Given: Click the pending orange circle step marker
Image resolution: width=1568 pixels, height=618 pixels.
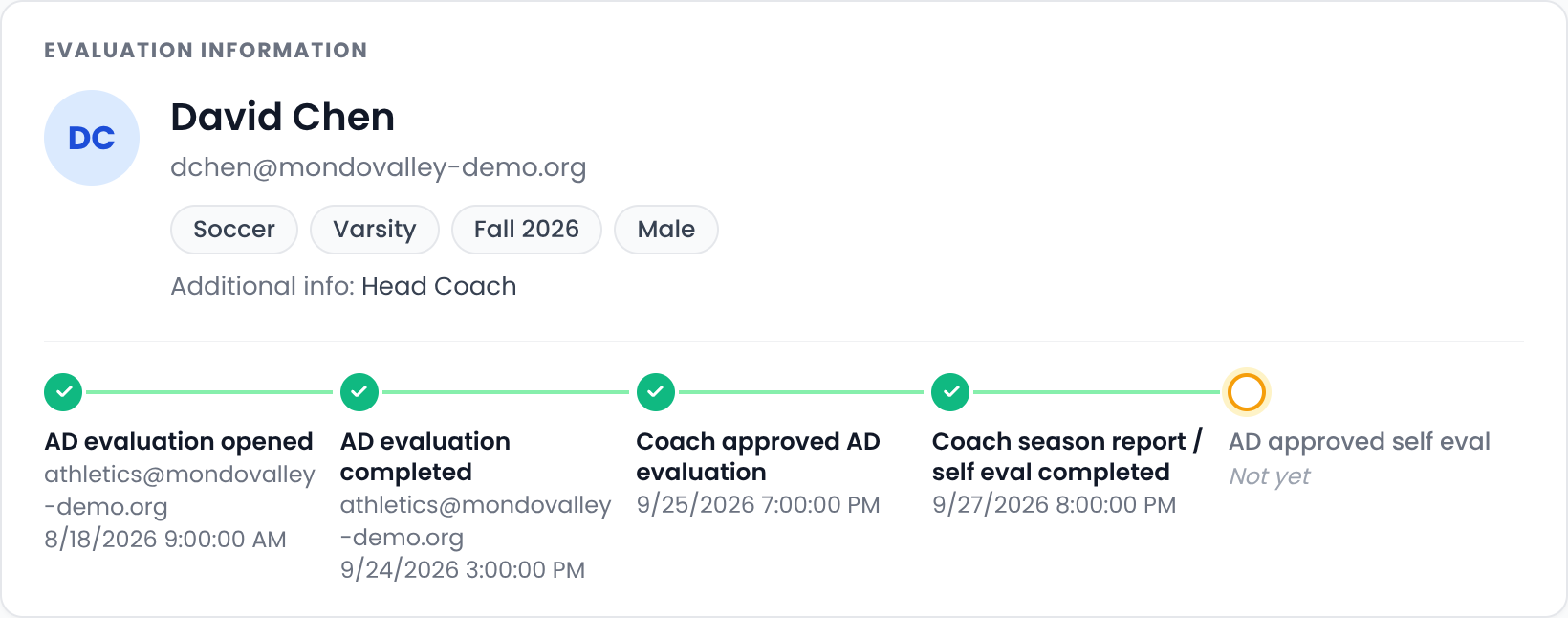Looking at the screenshot, I should pyautogui.click(x=1247, y=392).
